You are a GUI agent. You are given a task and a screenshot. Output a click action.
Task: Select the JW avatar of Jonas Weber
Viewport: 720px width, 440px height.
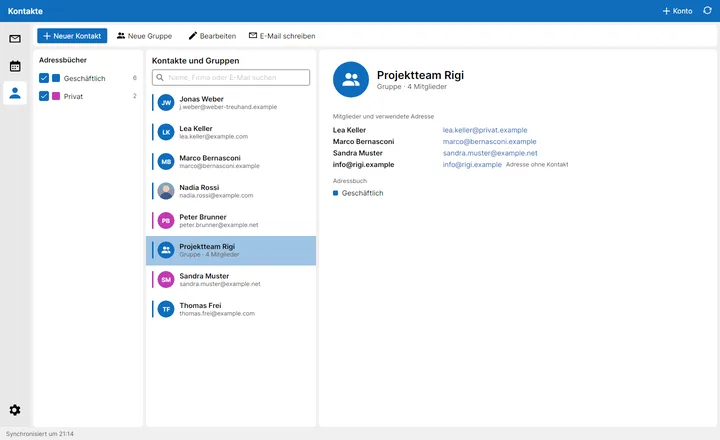[x=166, y=102]
